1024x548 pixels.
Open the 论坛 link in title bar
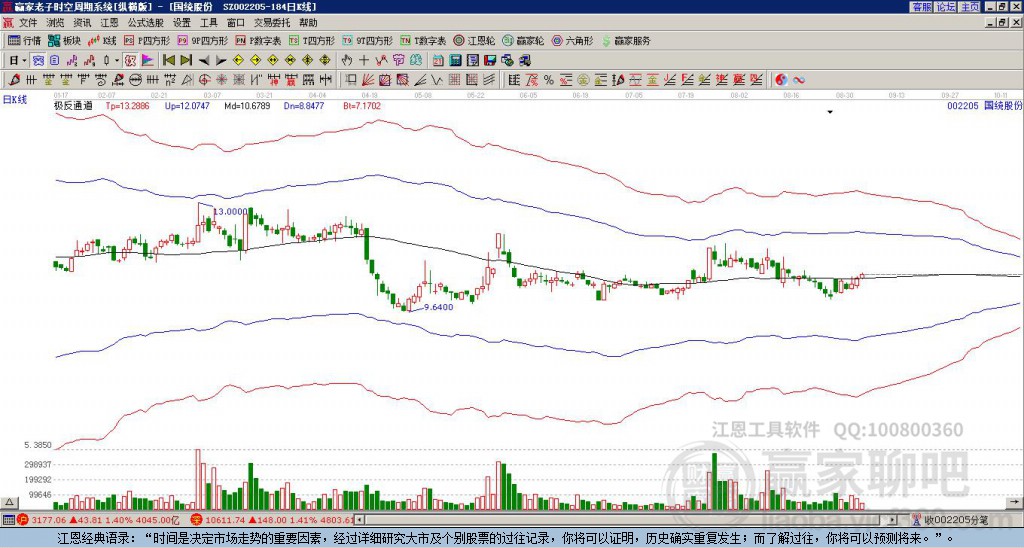point(945,7)
